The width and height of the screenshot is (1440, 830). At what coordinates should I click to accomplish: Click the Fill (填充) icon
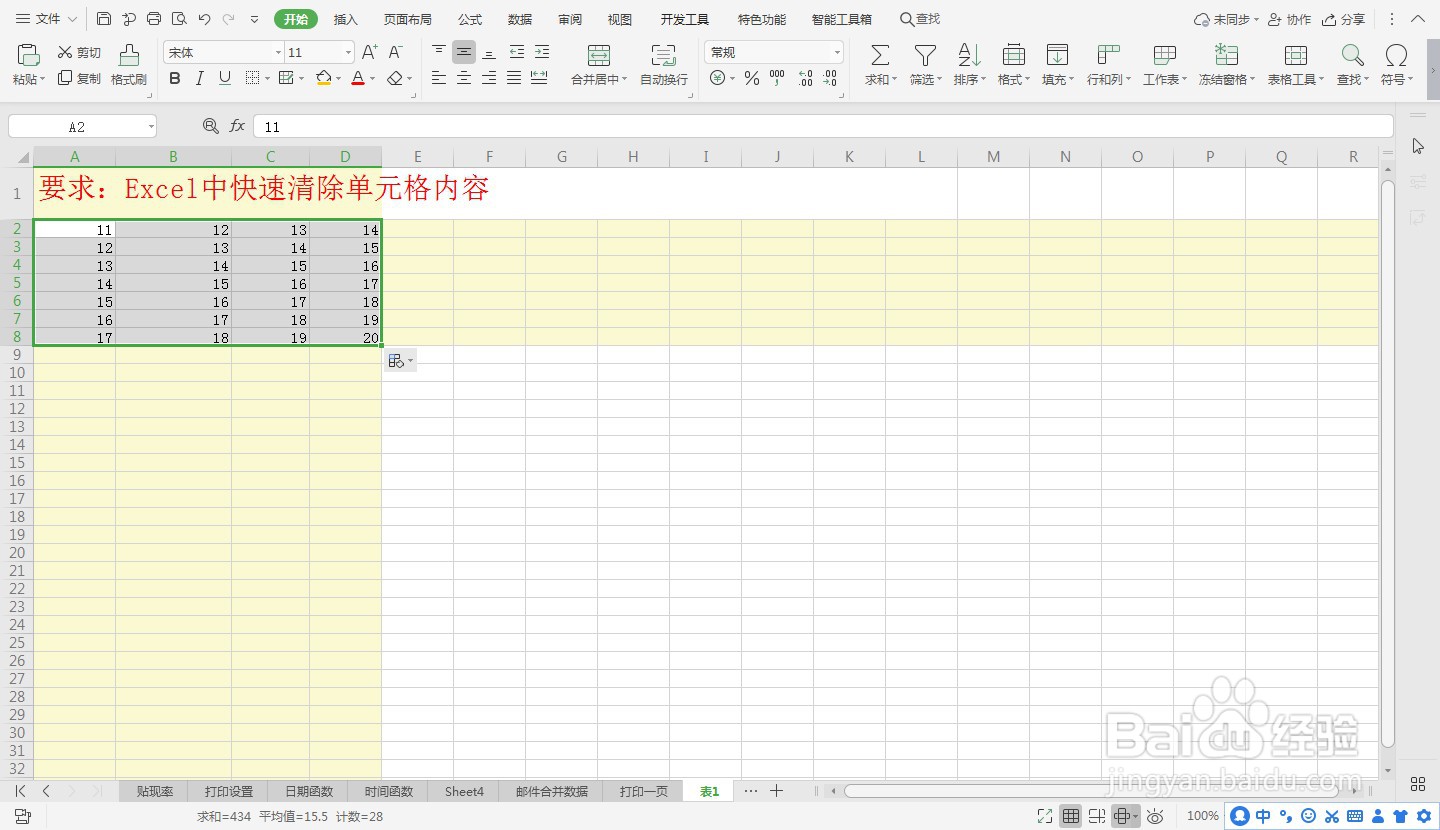1057,56
